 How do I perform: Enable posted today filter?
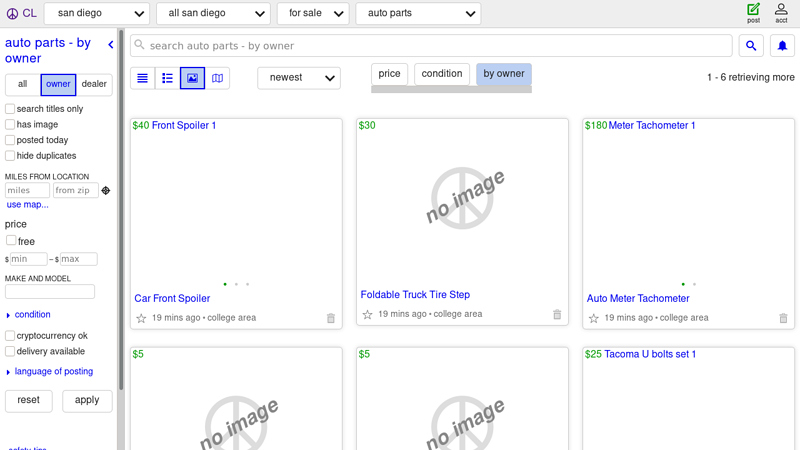[10, 140]
